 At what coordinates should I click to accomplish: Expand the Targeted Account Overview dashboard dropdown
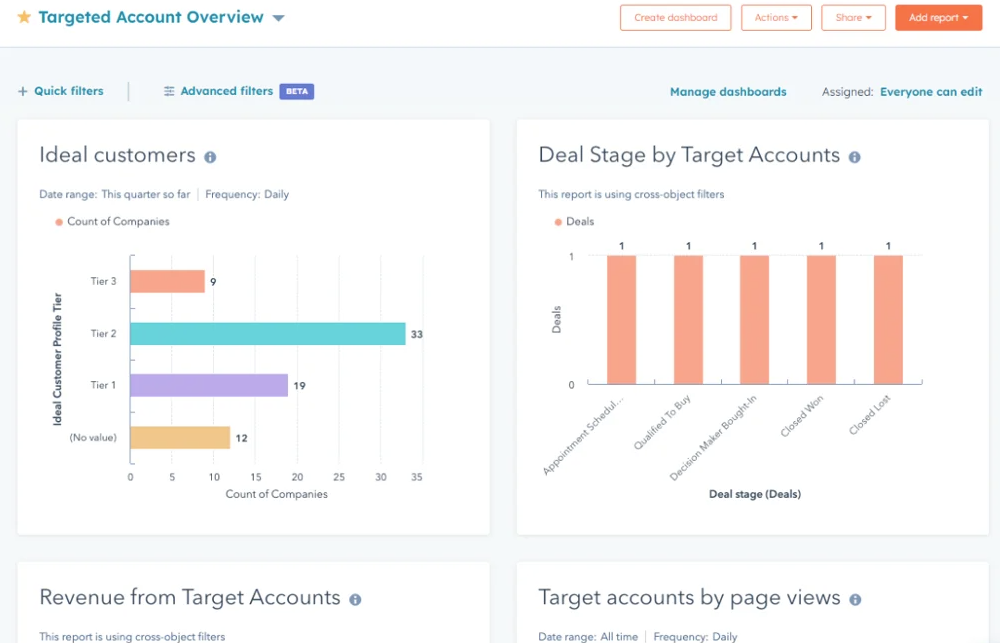coord(278,18)
